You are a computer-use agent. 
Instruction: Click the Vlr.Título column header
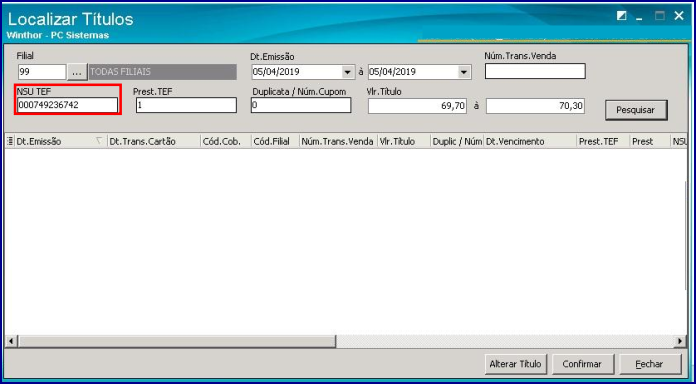coord(404,142)
